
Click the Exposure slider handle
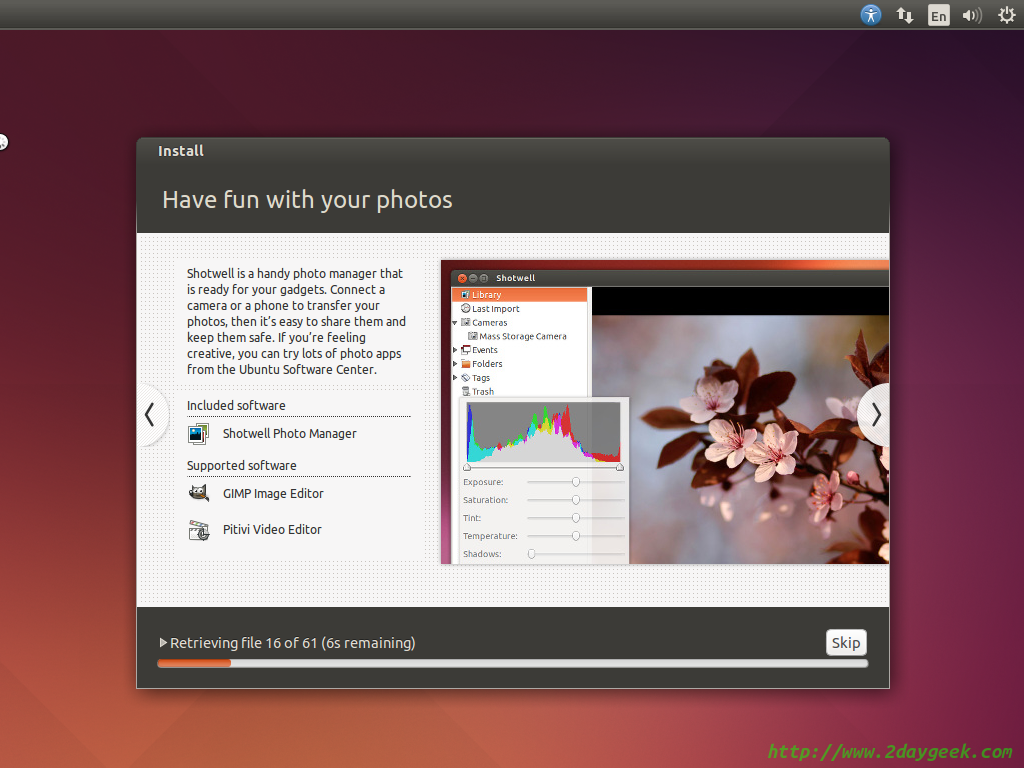click(x=576, y=482)
